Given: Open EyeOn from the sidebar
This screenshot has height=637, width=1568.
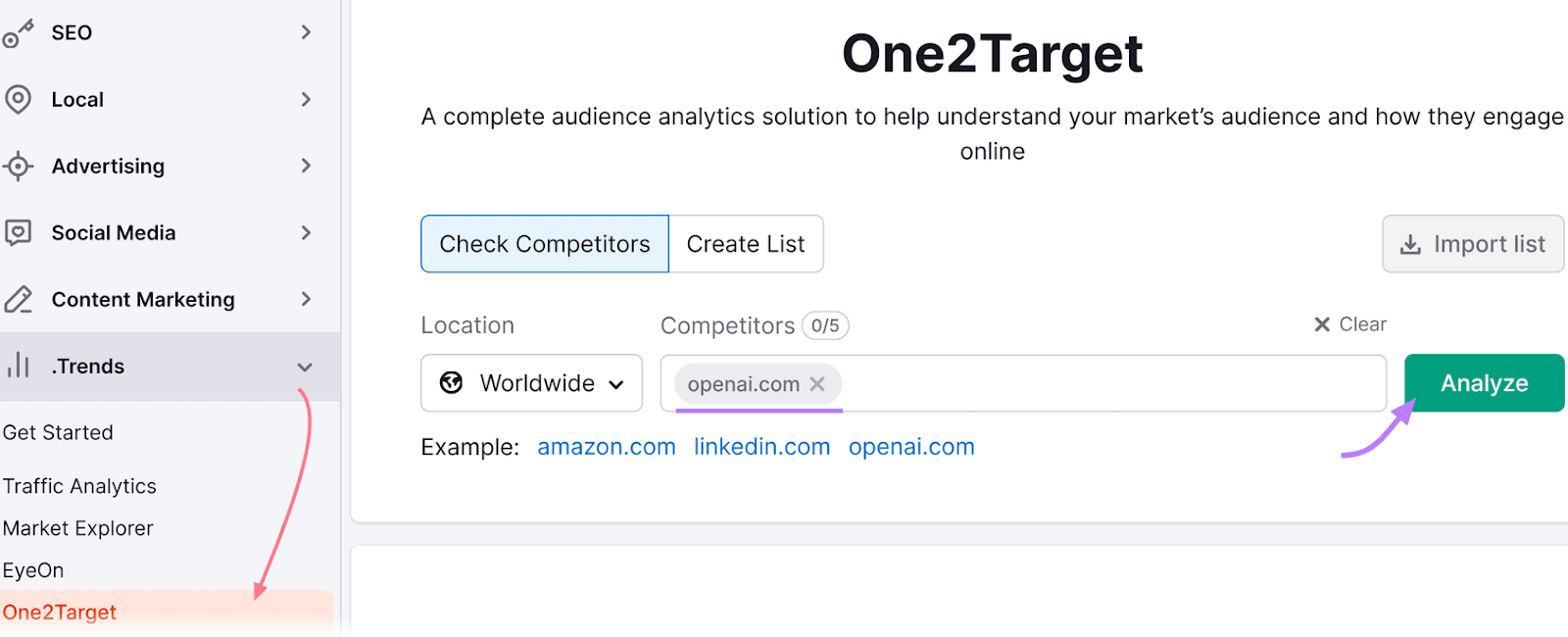Looking at the screenshot, I should 33,569.
